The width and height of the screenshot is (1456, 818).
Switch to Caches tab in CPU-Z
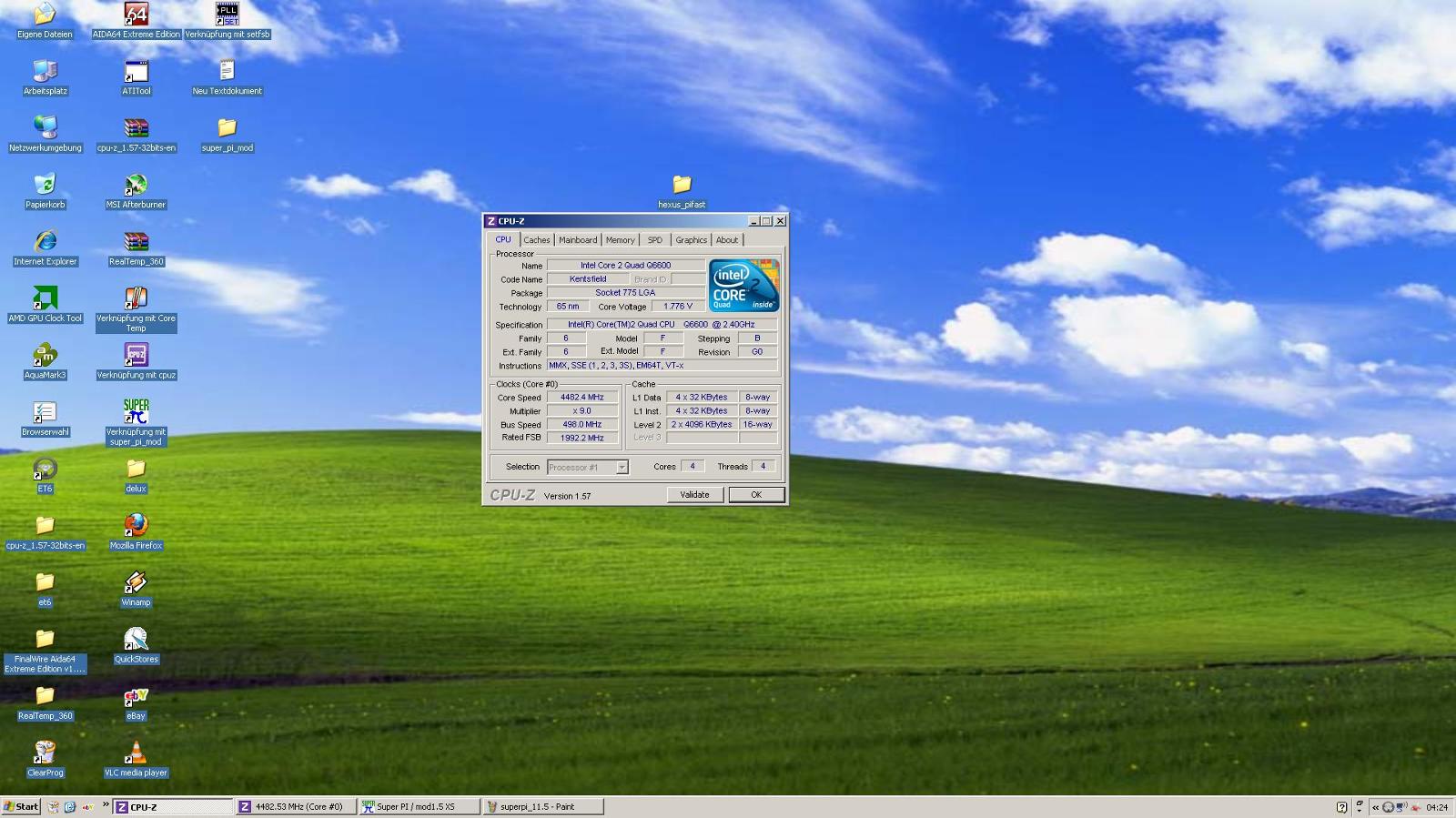coord(536,240)
